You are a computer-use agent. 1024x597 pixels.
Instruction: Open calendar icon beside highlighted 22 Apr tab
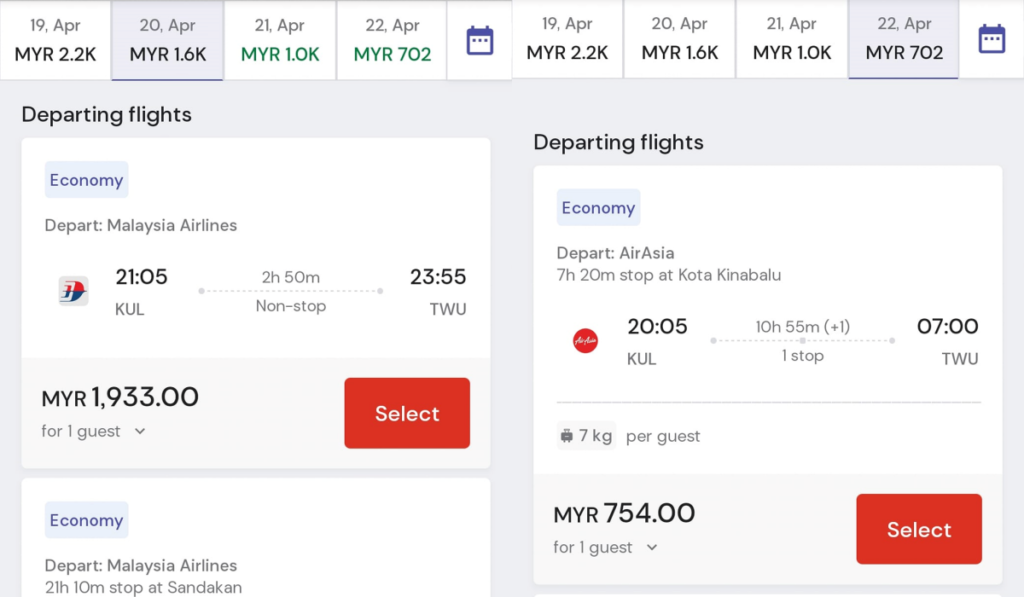pos(991,39)
